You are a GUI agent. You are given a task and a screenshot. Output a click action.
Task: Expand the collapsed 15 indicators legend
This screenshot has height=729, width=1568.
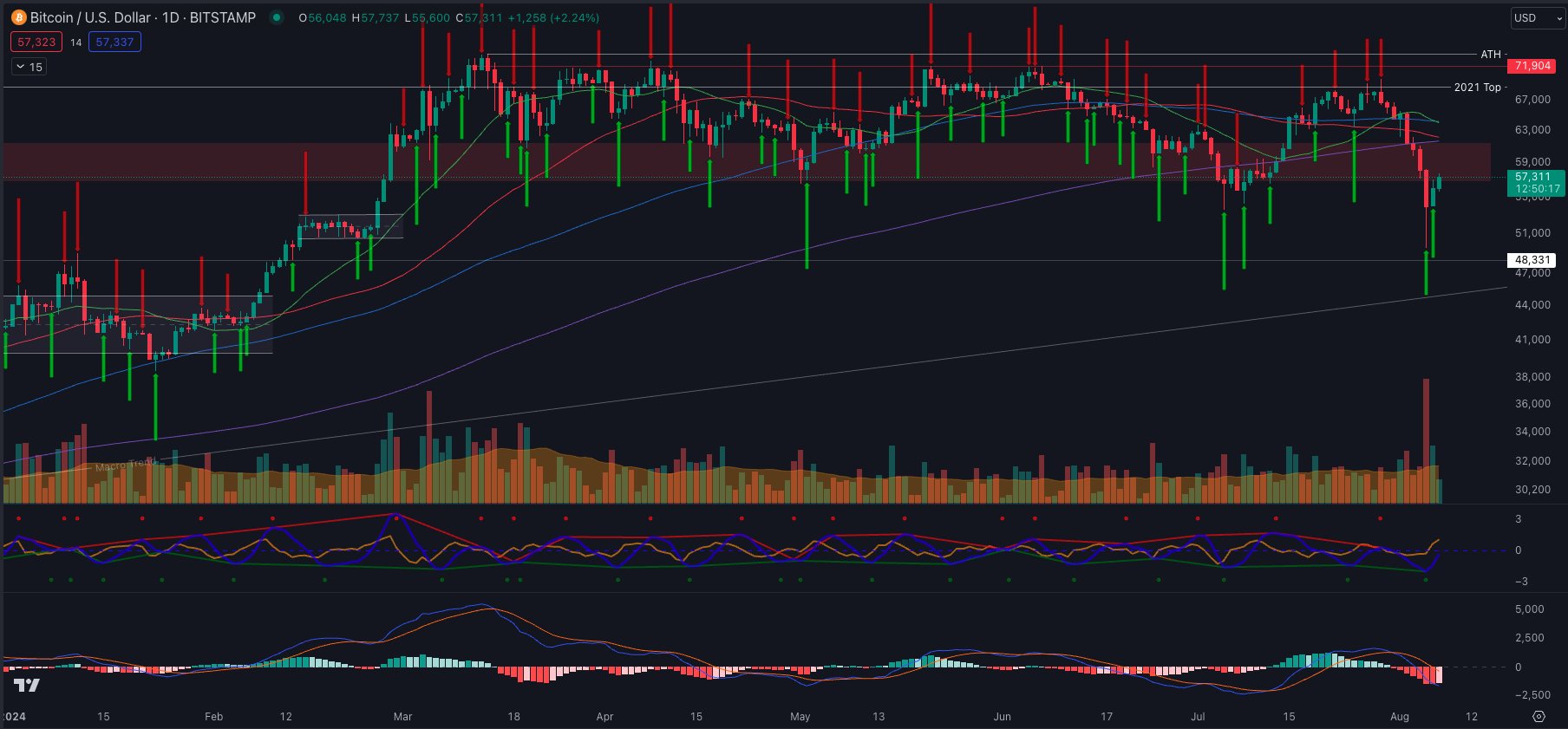29,67
